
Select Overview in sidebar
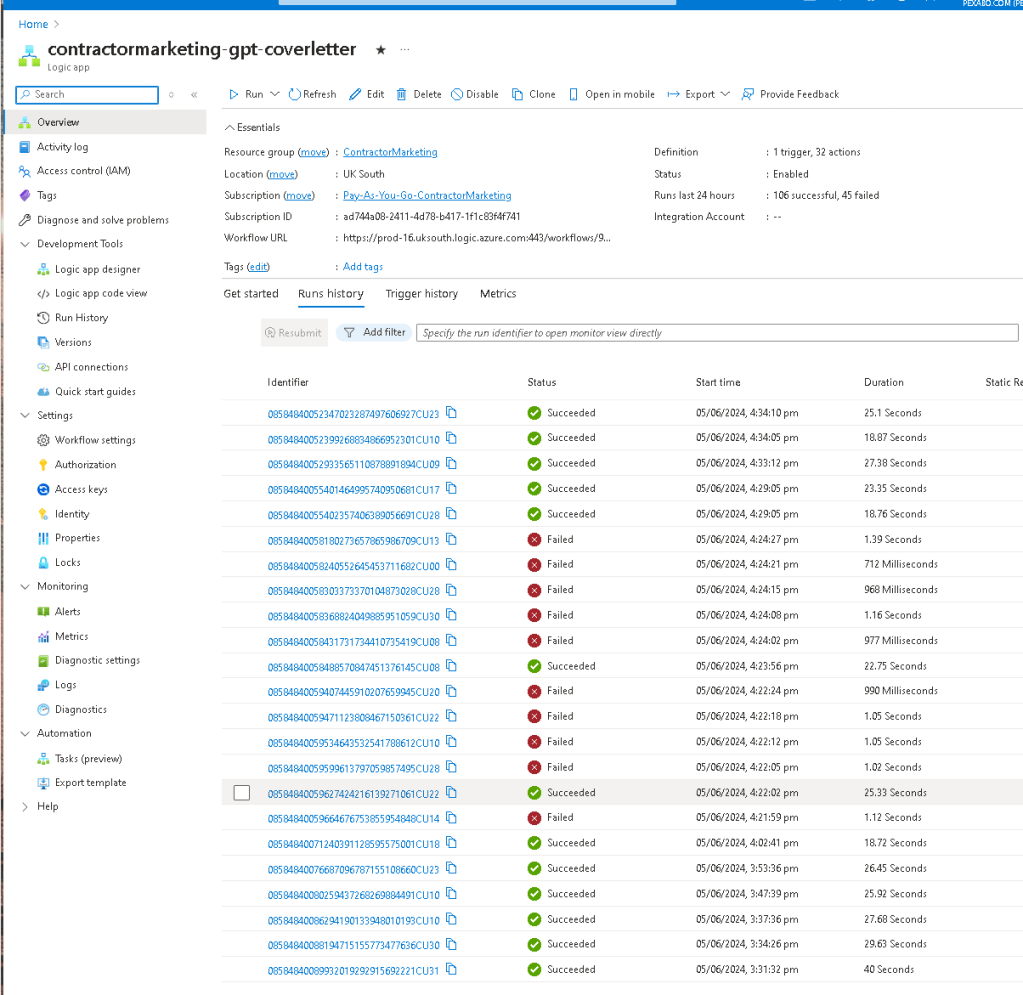[x=105, y=122]
